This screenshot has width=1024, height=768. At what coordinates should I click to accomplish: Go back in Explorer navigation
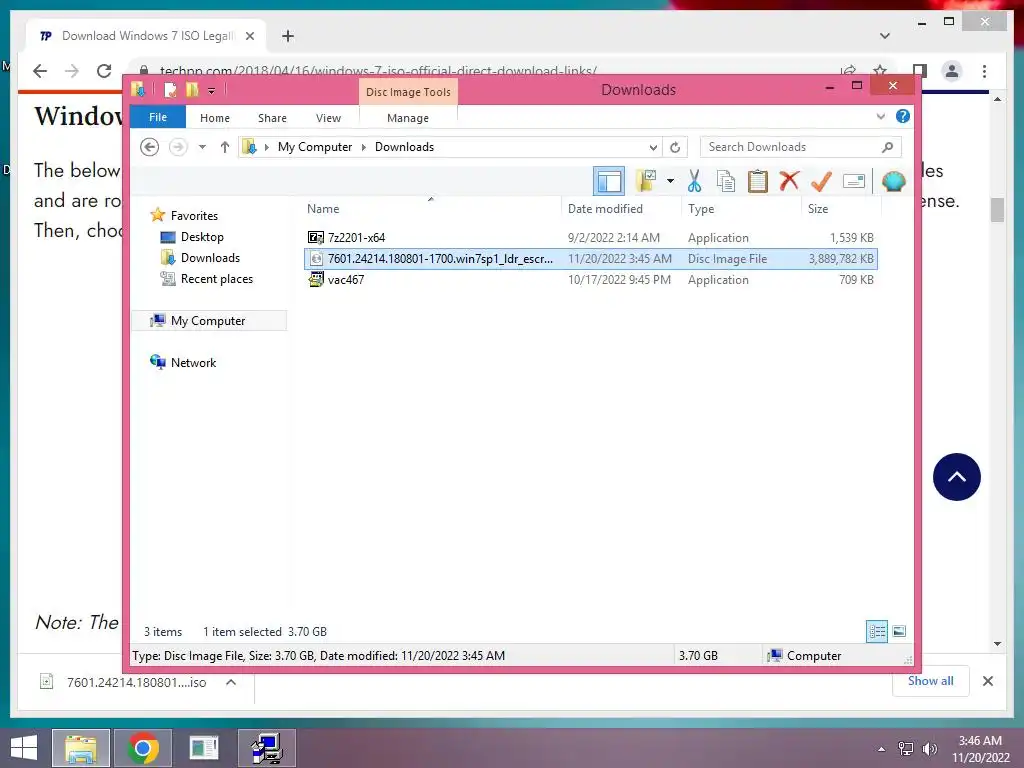pos(150,147)
